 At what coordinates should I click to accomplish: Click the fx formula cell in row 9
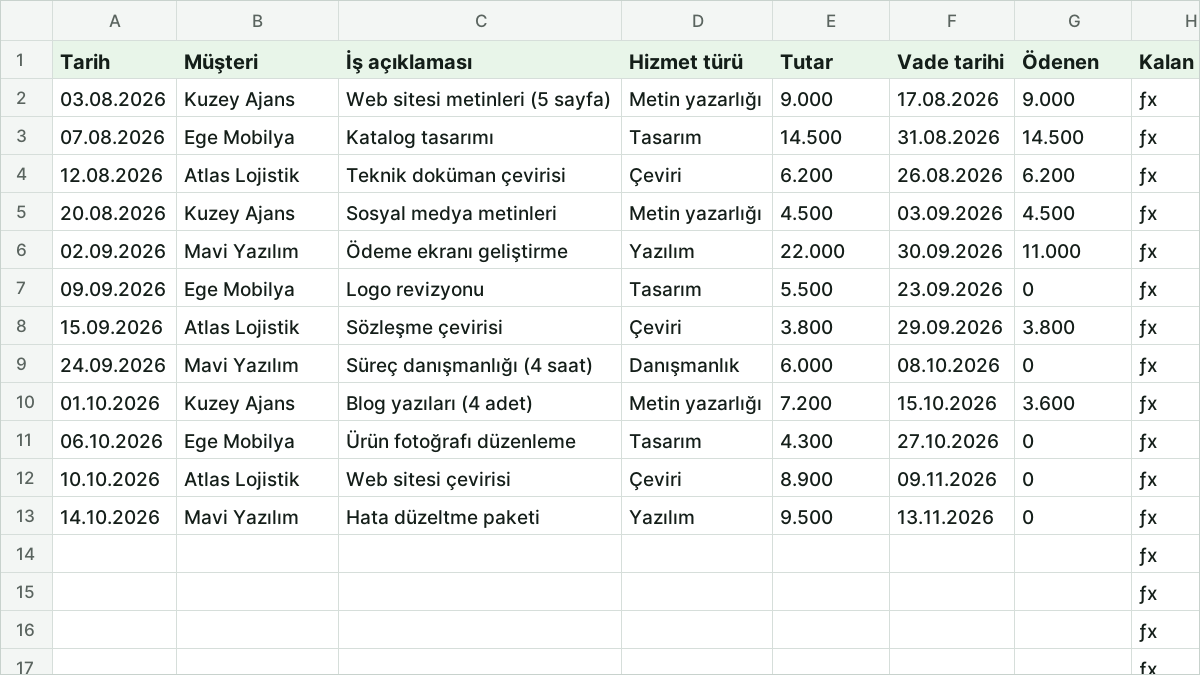[1166, 365]
